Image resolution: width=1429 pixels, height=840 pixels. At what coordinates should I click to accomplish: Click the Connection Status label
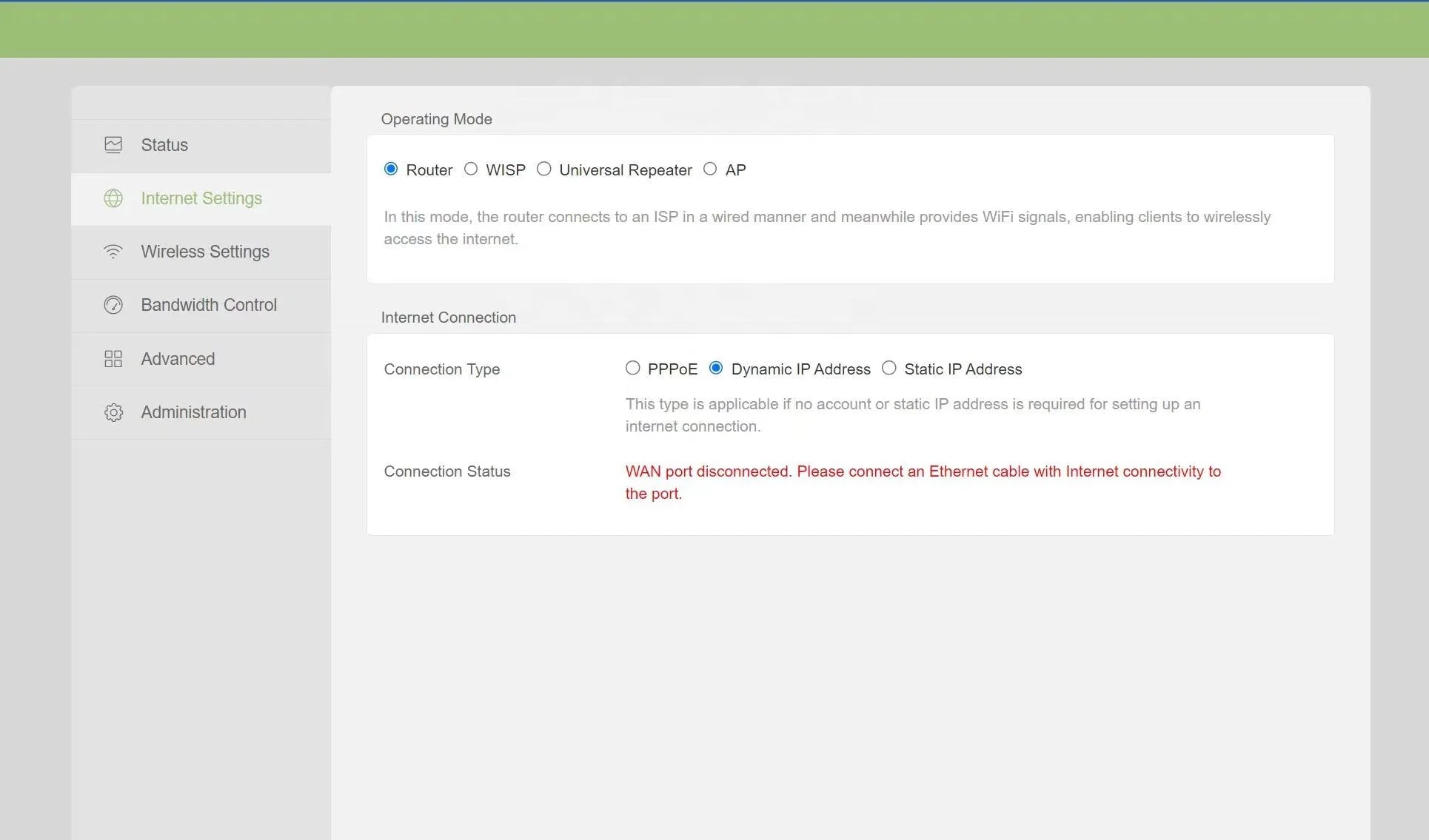(x=447, y=471)
